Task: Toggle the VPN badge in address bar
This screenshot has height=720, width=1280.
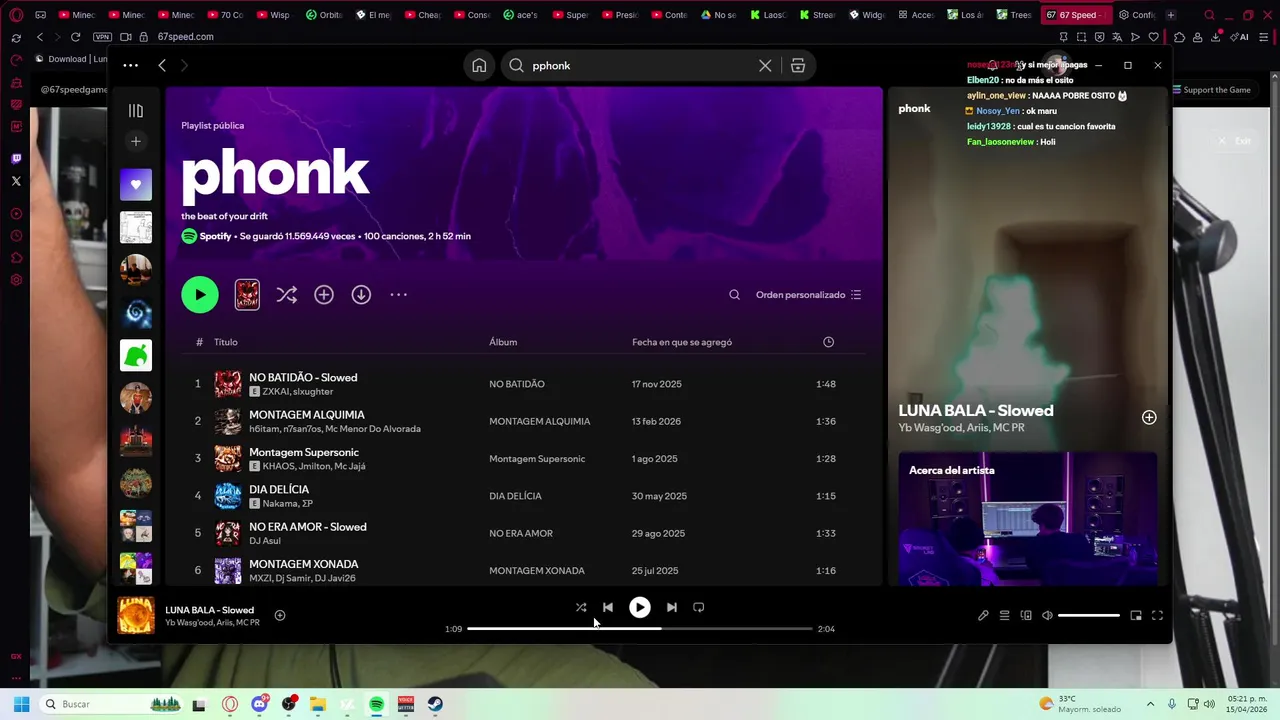Action: pyautogui.click(x=102, y=37)
